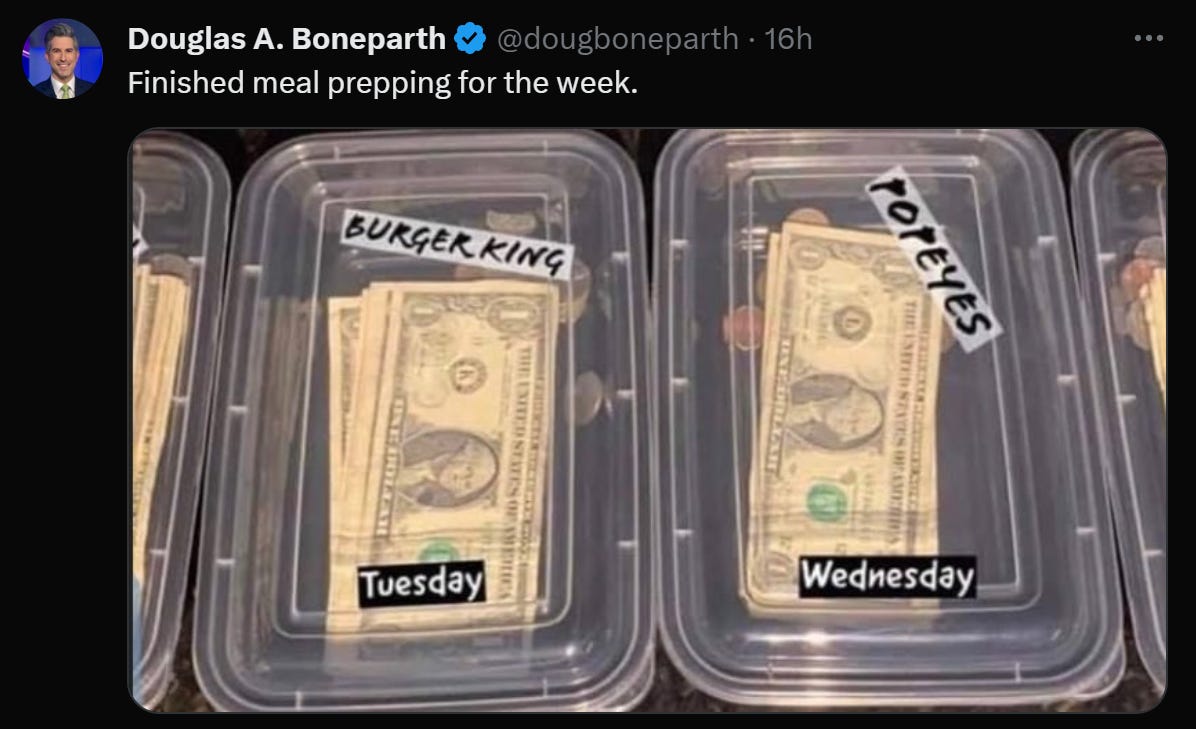The image size is (1196, 729).
Task: Click the Wednesday caption on the image
Action: click(x=888, y=576)
